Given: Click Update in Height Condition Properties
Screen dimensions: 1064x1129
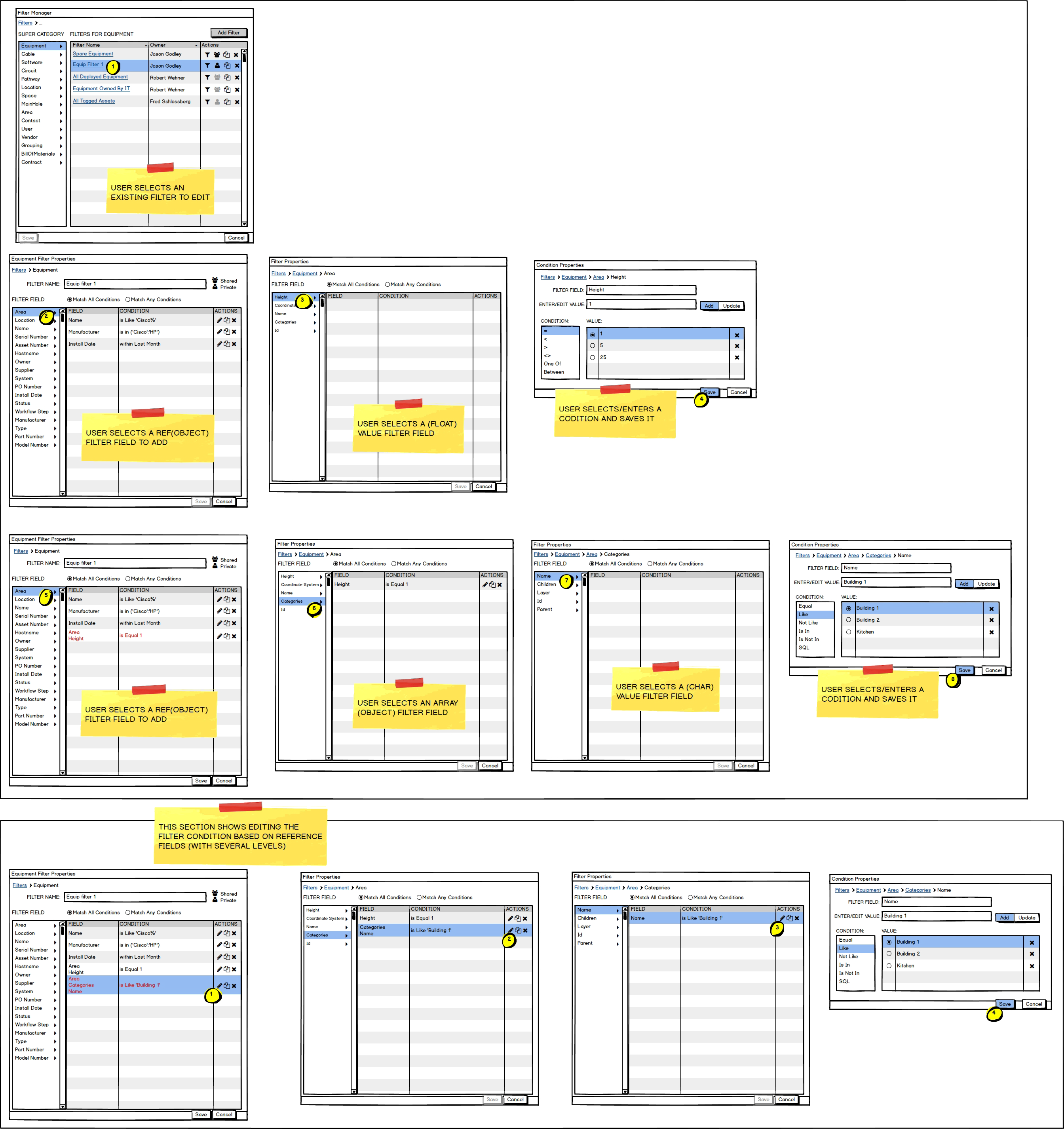Looking at the screenshot, I should click(x=731, y=306).
